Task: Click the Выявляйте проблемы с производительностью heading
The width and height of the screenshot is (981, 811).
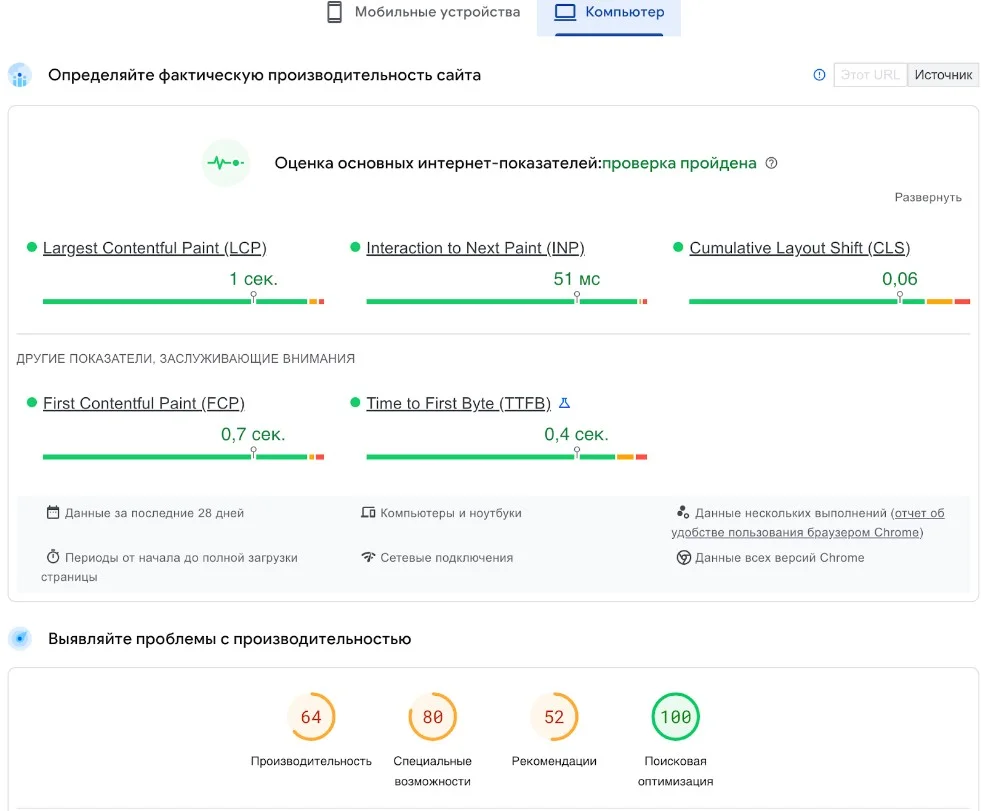Action: [x=230, y=639]
